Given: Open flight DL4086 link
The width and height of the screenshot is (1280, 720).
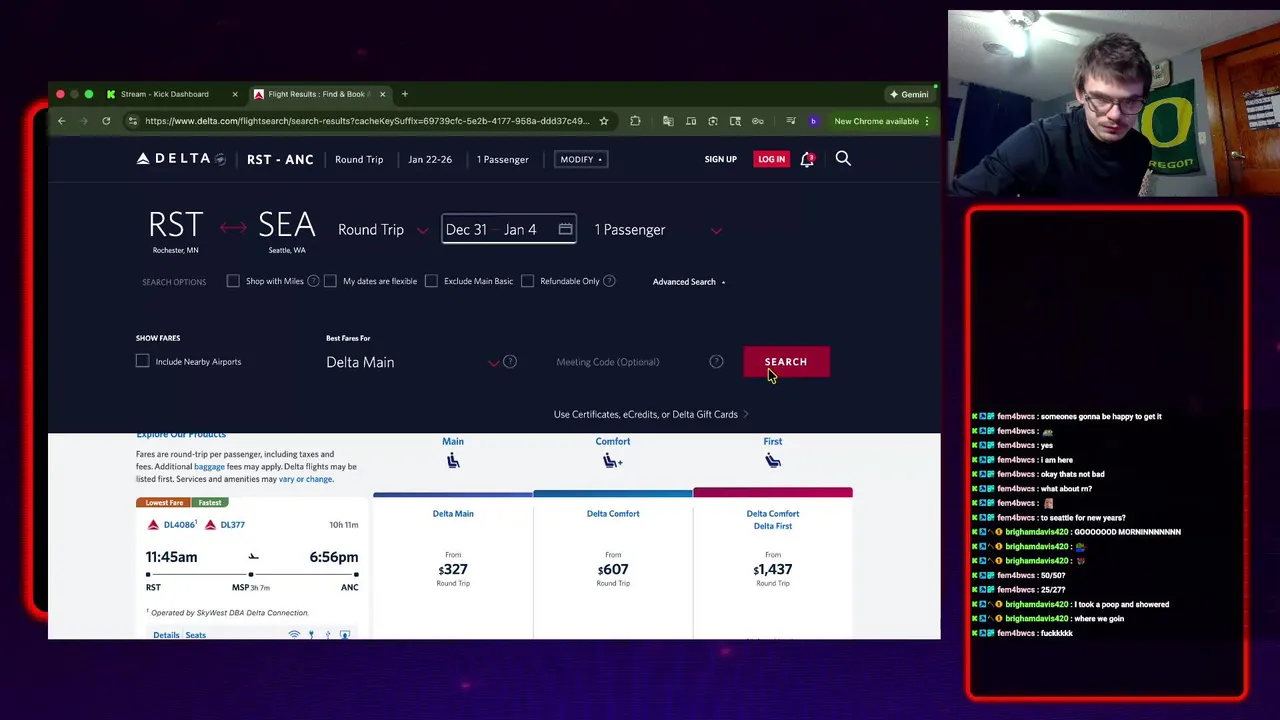Looking at the screenshot, I should (179, 524).
